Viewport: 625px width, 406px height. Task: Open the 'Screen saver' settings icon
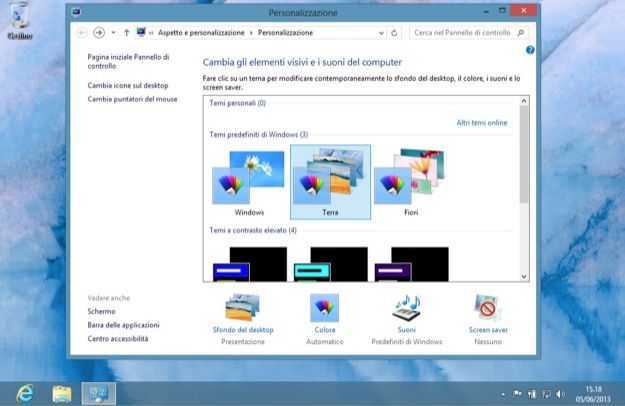pos(488,307)
